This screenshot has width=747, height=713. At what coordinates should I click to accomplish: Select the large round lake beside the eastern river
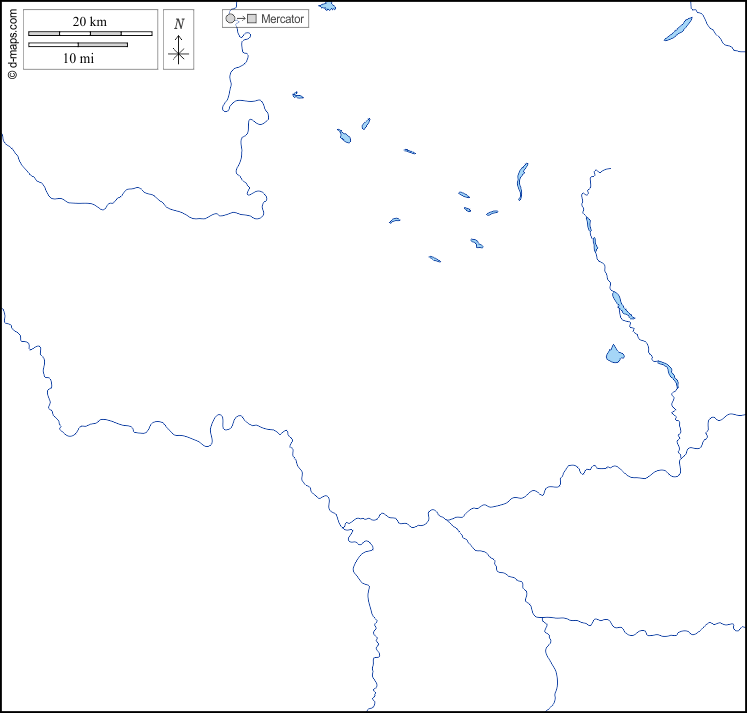pos(614,354)
